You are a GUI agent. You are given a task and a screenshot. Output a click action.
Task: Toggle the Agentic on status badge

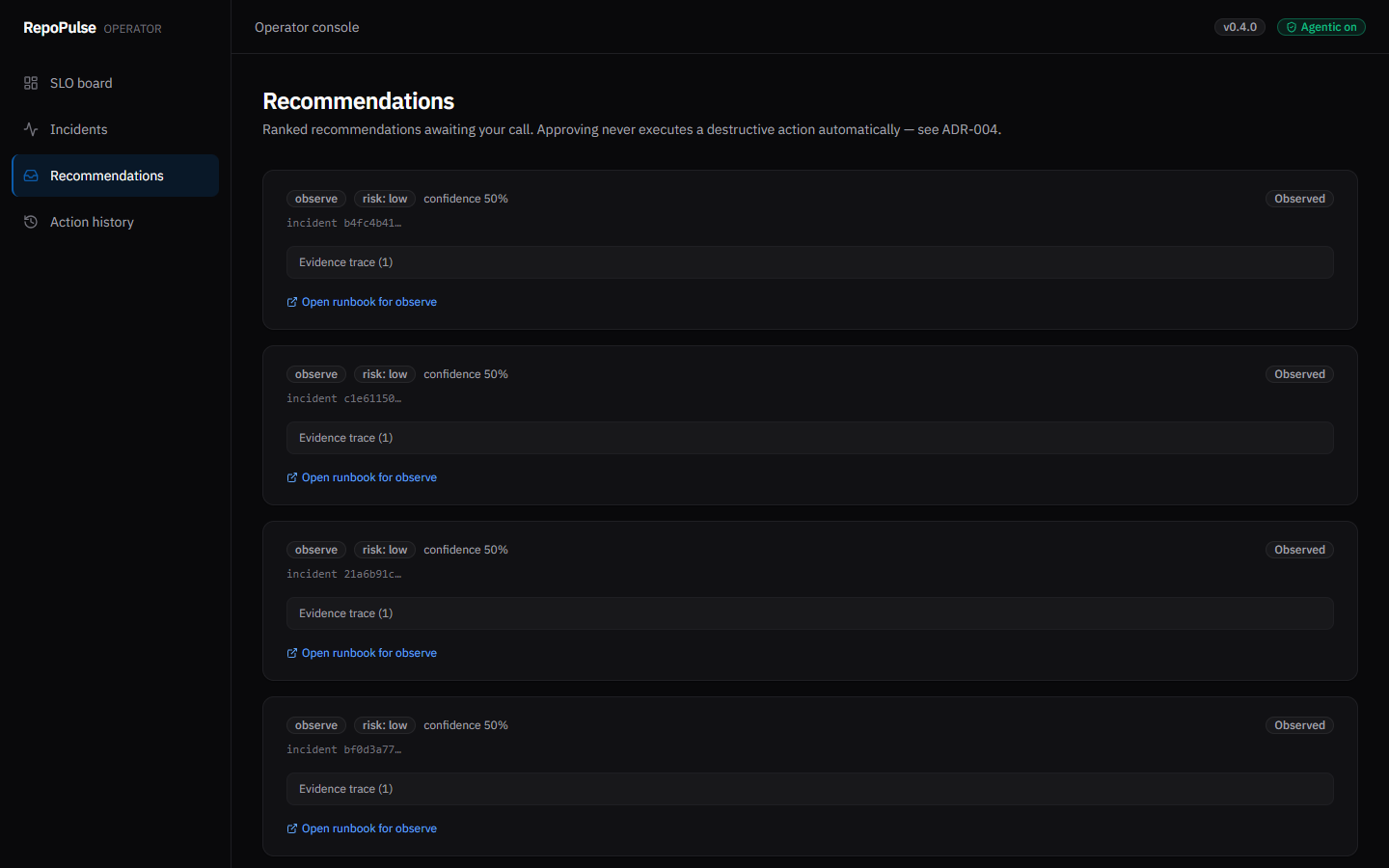tap(1321, 26)
